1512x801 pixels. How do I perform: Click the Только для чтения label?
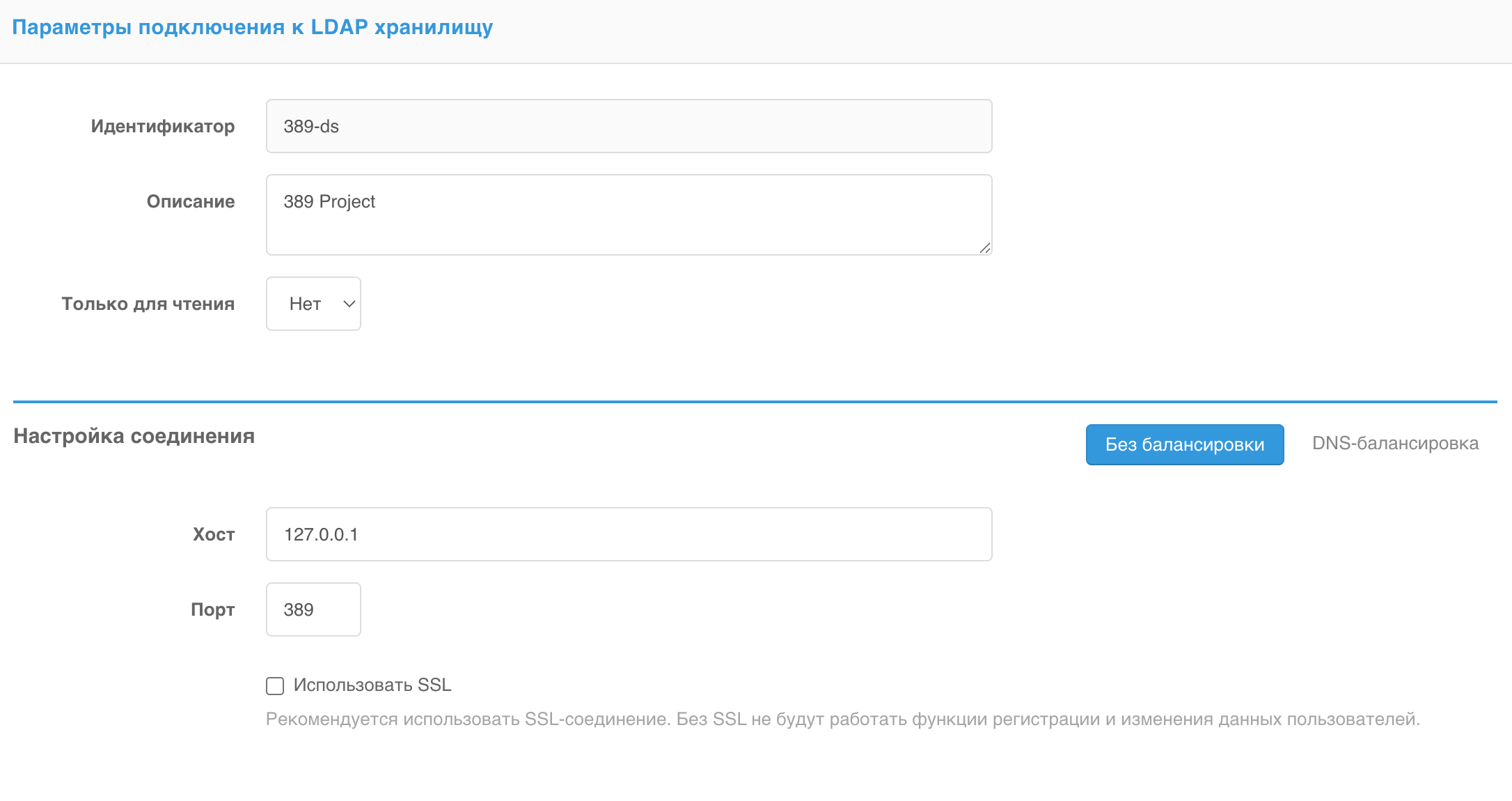[x=148, y=304]
